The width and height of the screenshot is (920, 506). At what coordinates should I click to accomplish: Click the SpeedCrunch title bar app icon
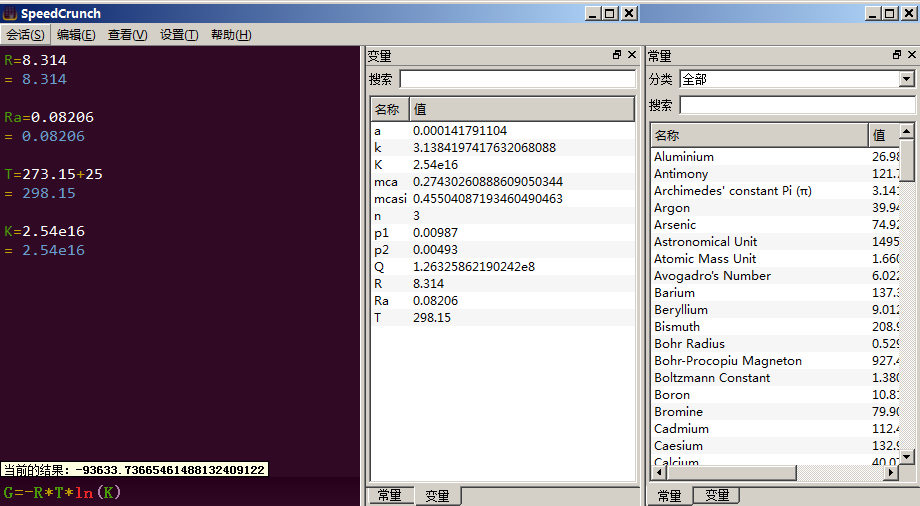(x=9, y=13)
